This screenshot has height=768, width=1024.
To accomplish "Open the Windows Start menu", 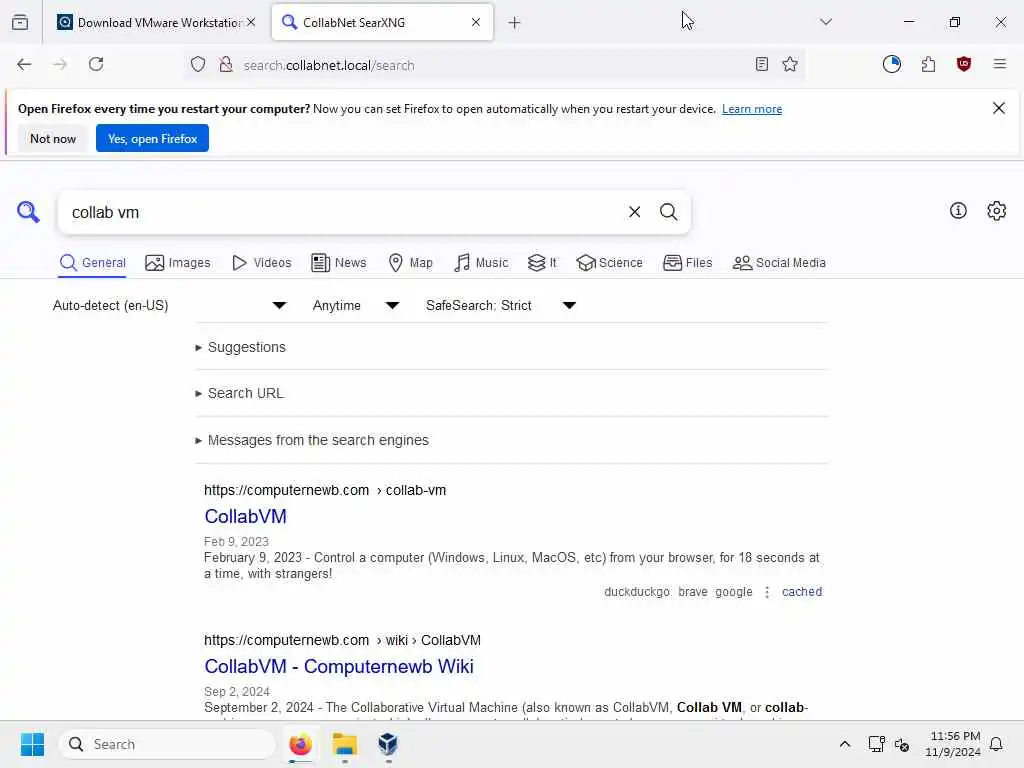I will click(x=32, y=744).
